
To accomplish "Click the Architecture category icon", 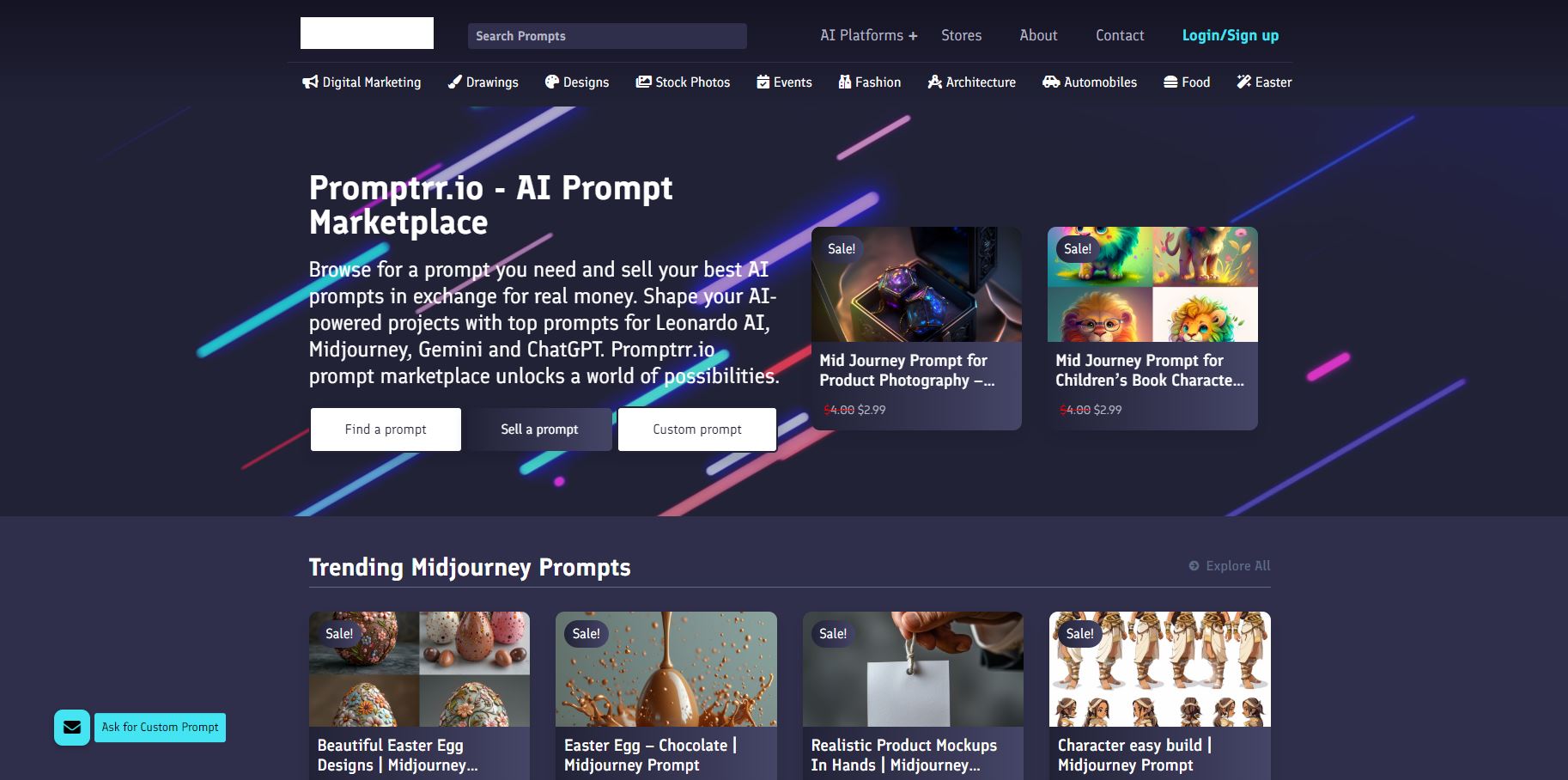I will (935, 82).
